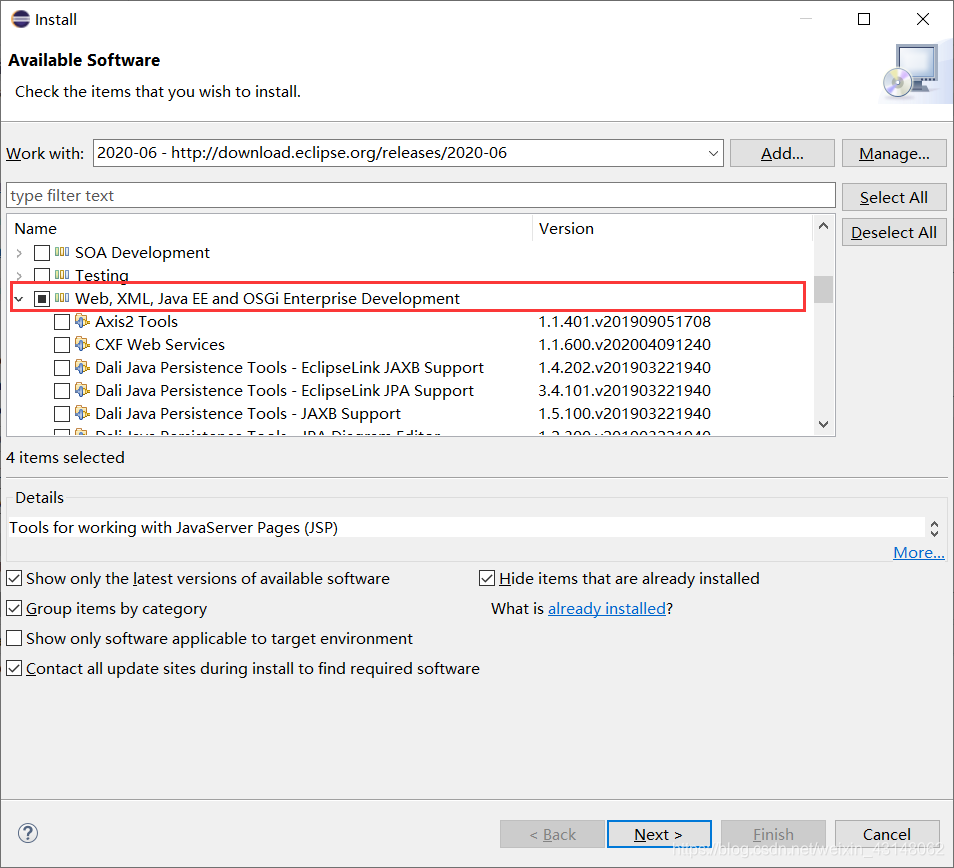
Task: Click the Version column header
Action: [x=672, y=229]
